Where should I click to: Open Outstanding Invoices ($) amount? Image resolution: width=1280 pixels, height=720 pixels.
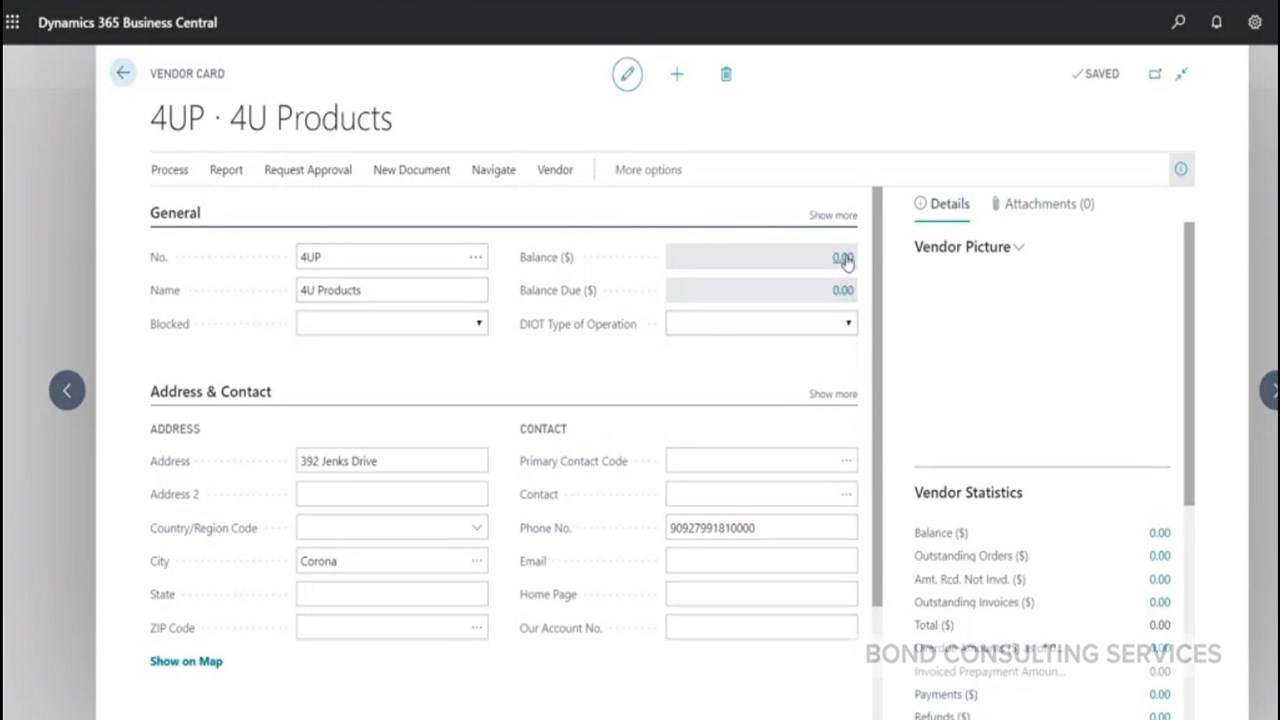point(1159,602)
